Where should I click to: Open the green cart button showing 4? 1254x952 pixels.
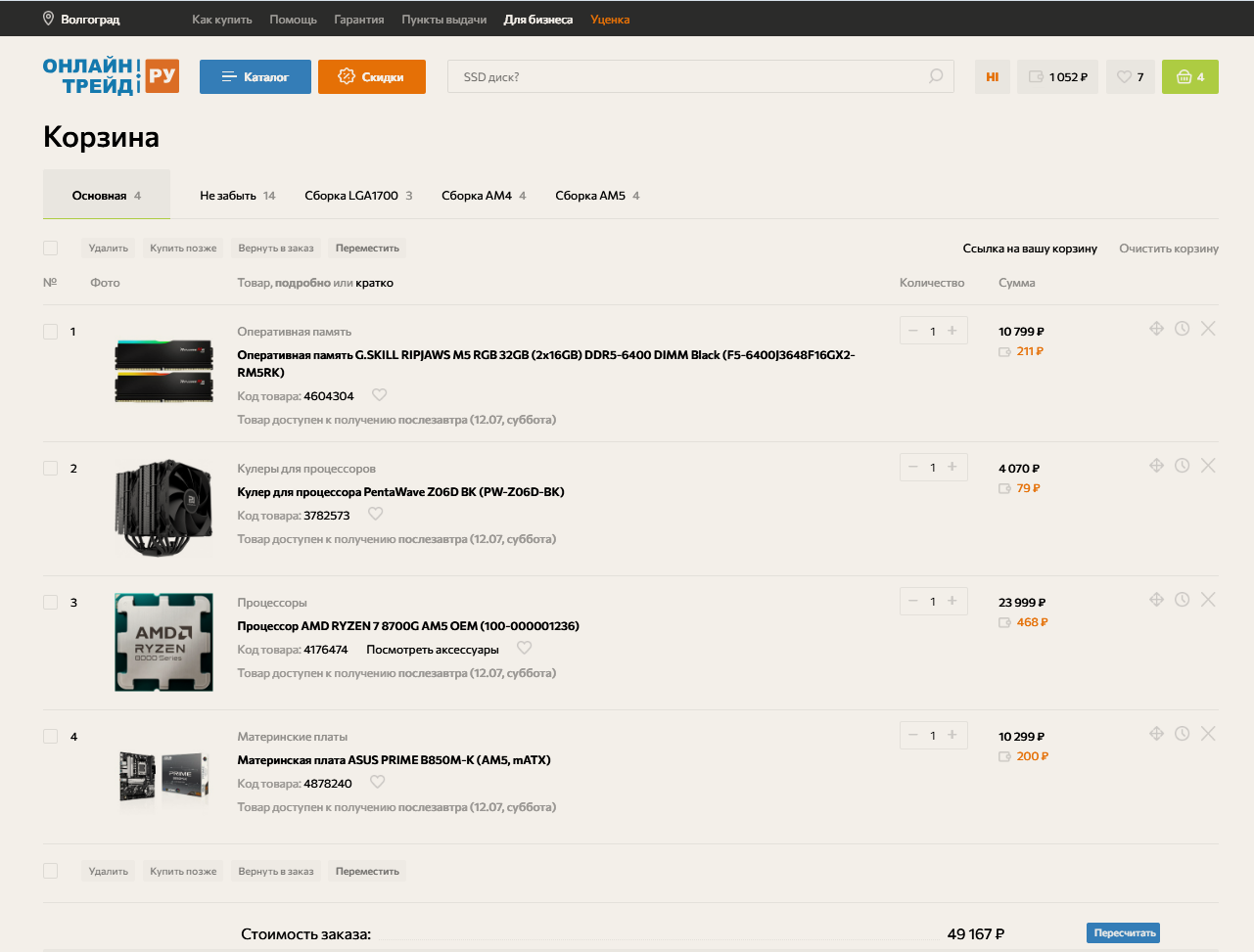coord(1190,77)
